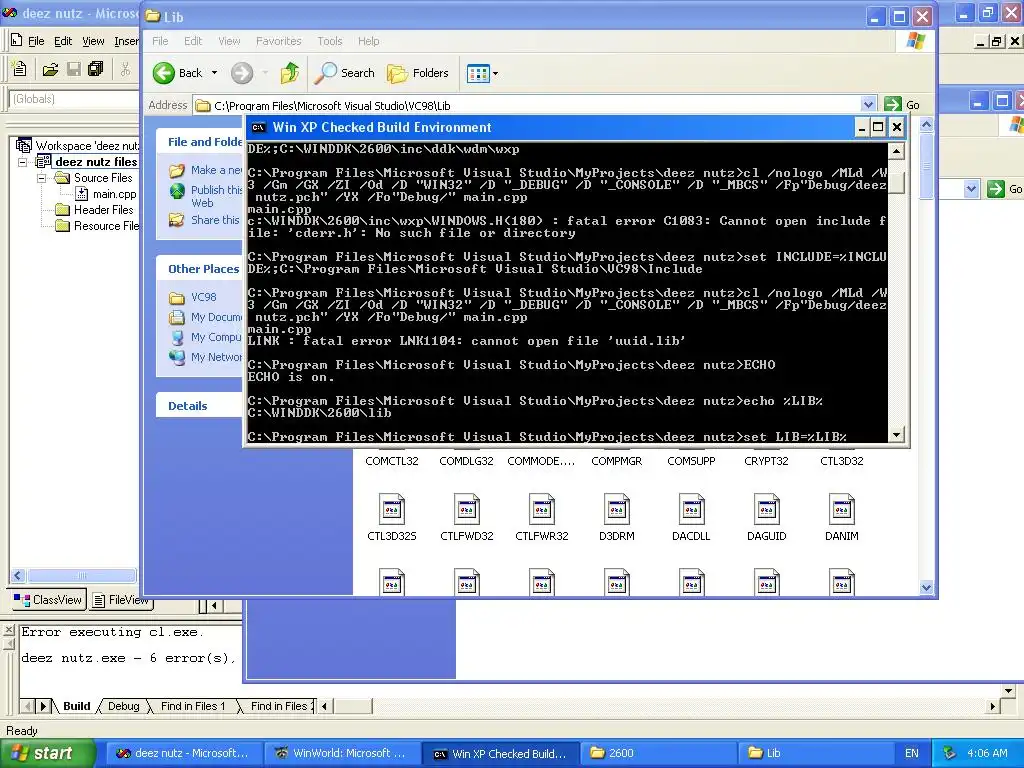Open My Documents under Other Places
Image resolution: width=1024 pixels, height=768 pixels.
[x=216, y=317]
